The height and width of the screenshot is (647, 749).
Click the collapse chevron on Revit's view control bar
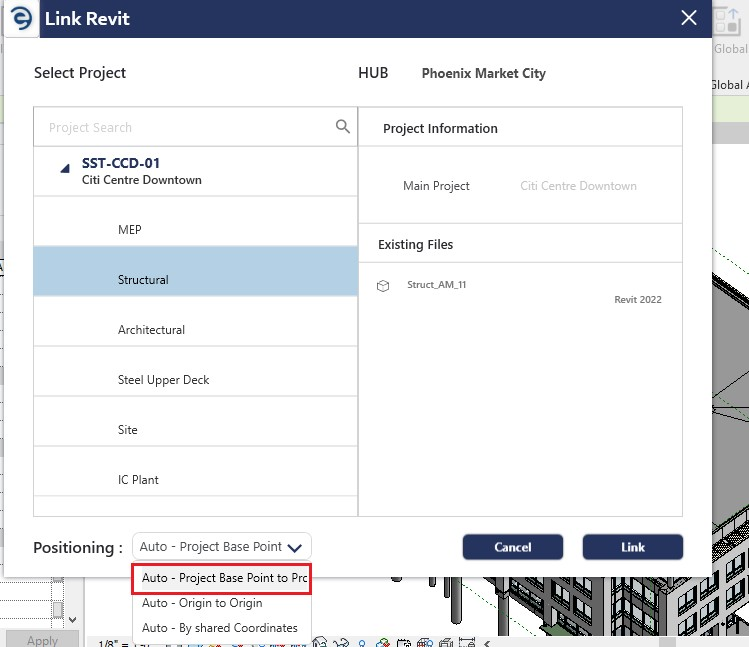coord(487,643)
